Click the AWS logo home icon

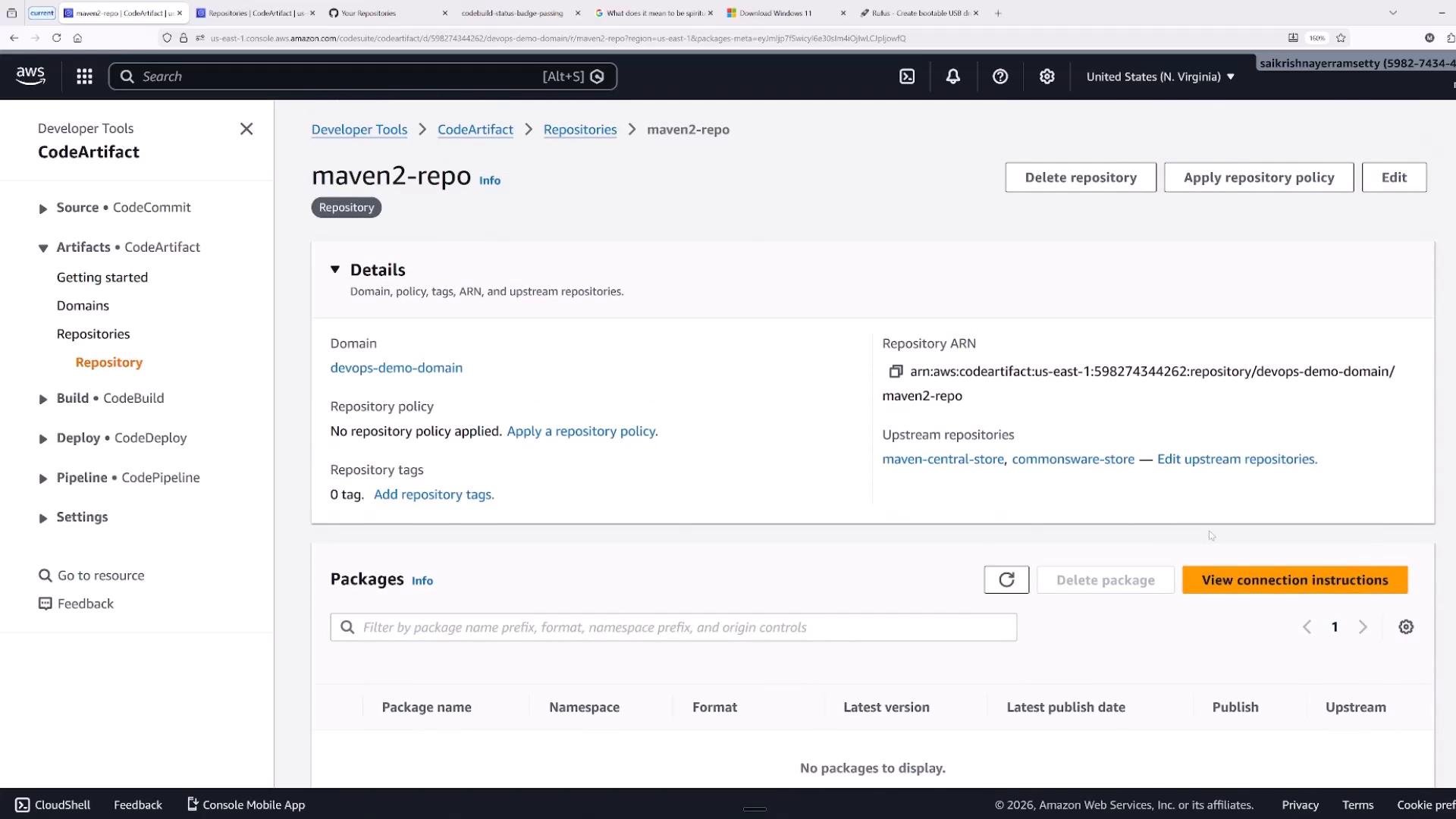pos(30,76)
